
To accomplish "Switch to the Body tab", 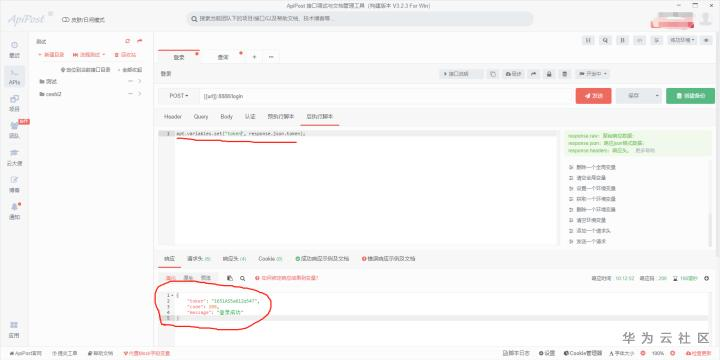I will (226, 117).
